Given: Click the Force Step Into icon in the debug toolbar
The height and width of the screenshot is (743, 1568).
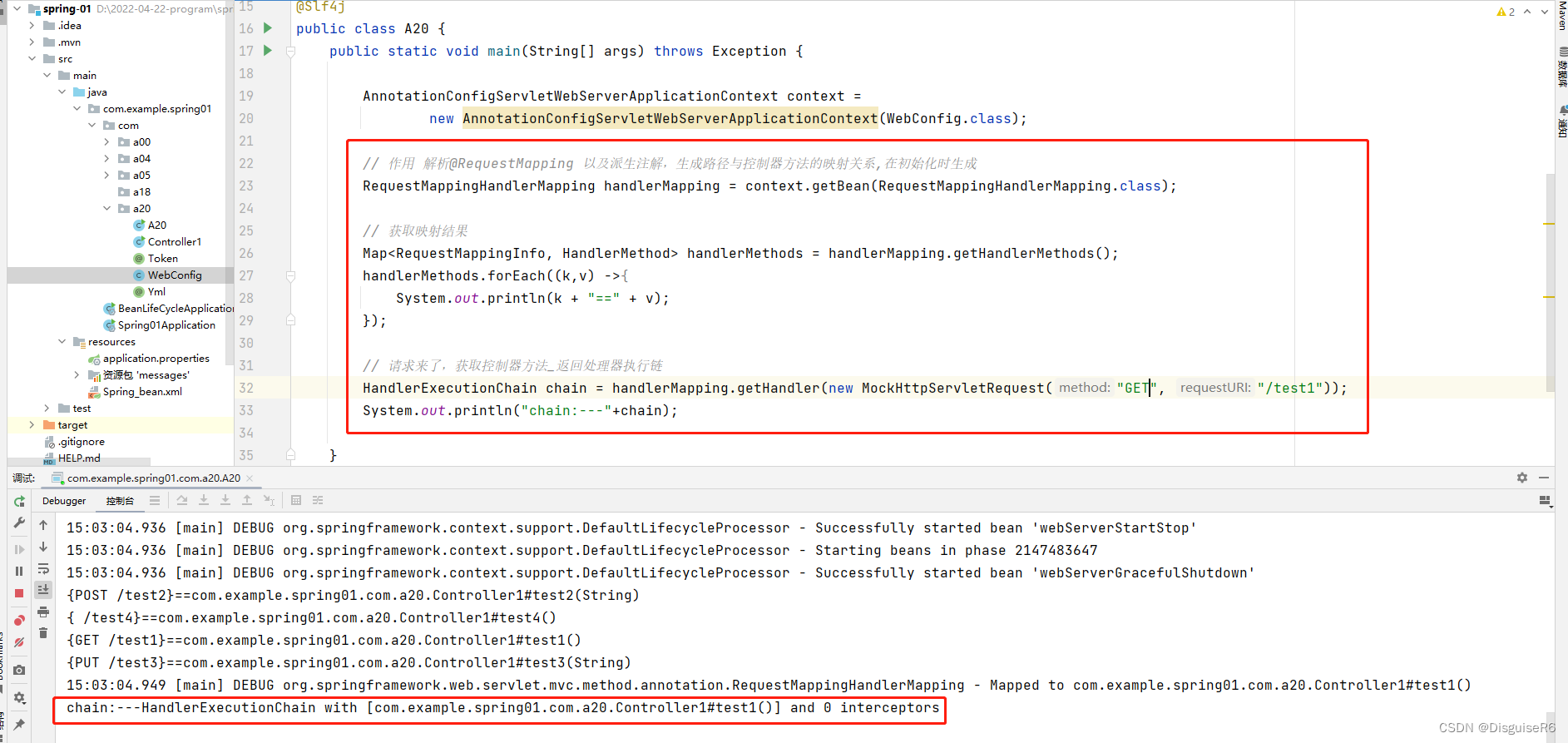Looking at the screenshot, I should 225,500.
